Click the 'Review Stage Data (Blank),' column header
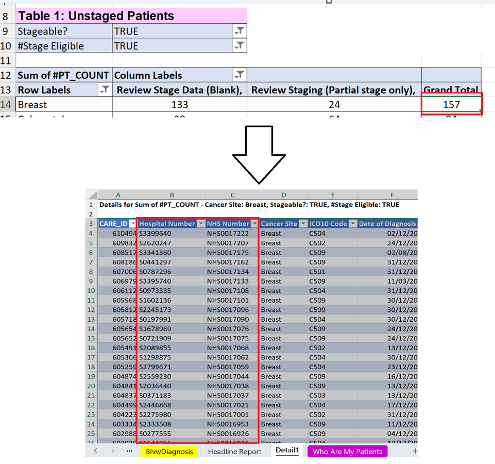495x464 pixels. point(180,90)
